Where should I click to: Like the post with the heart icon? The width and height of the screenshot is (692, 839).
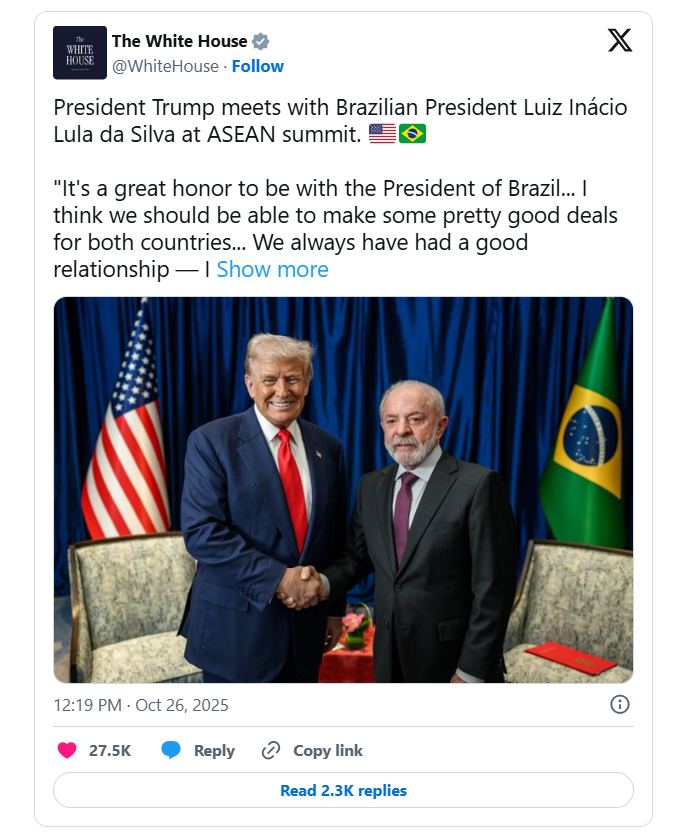pyautogui.click(x=67, y=750)
